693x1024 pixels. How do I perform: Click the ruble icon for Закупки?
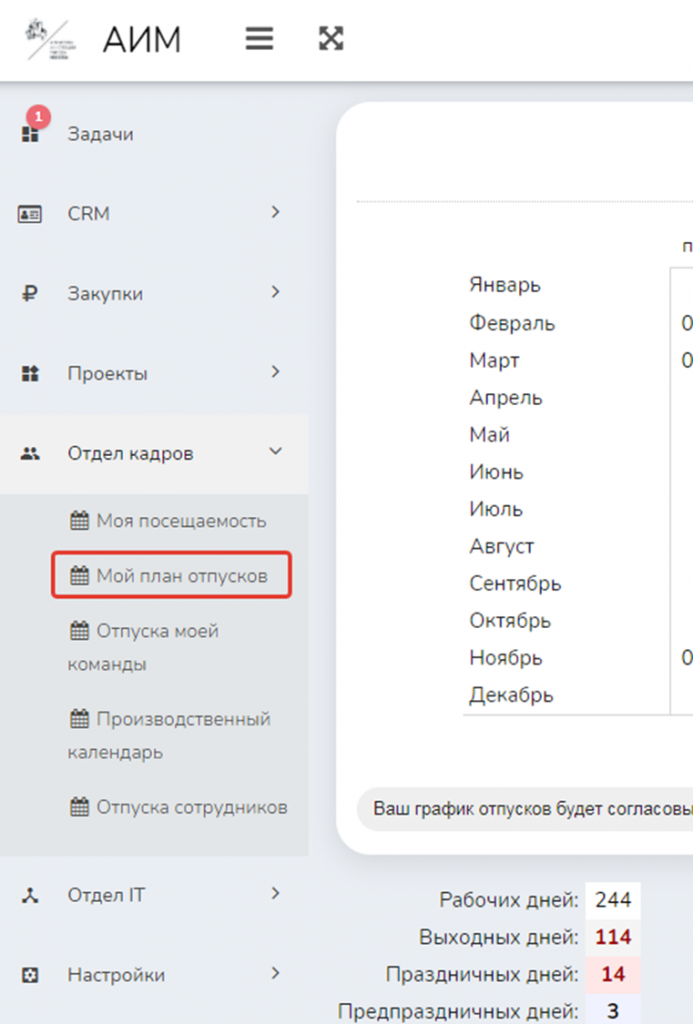tap(30, 294)
